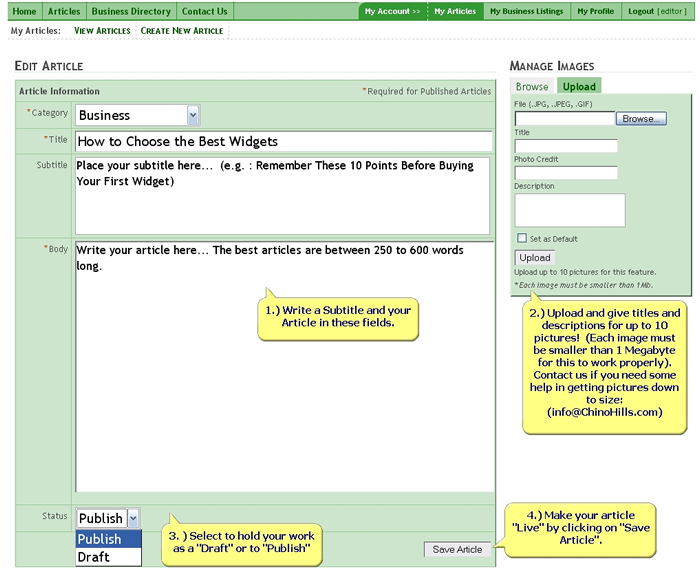Click the Save Article button
The height and width of the screenshot is (568, 700).
[x=457, y=549]
